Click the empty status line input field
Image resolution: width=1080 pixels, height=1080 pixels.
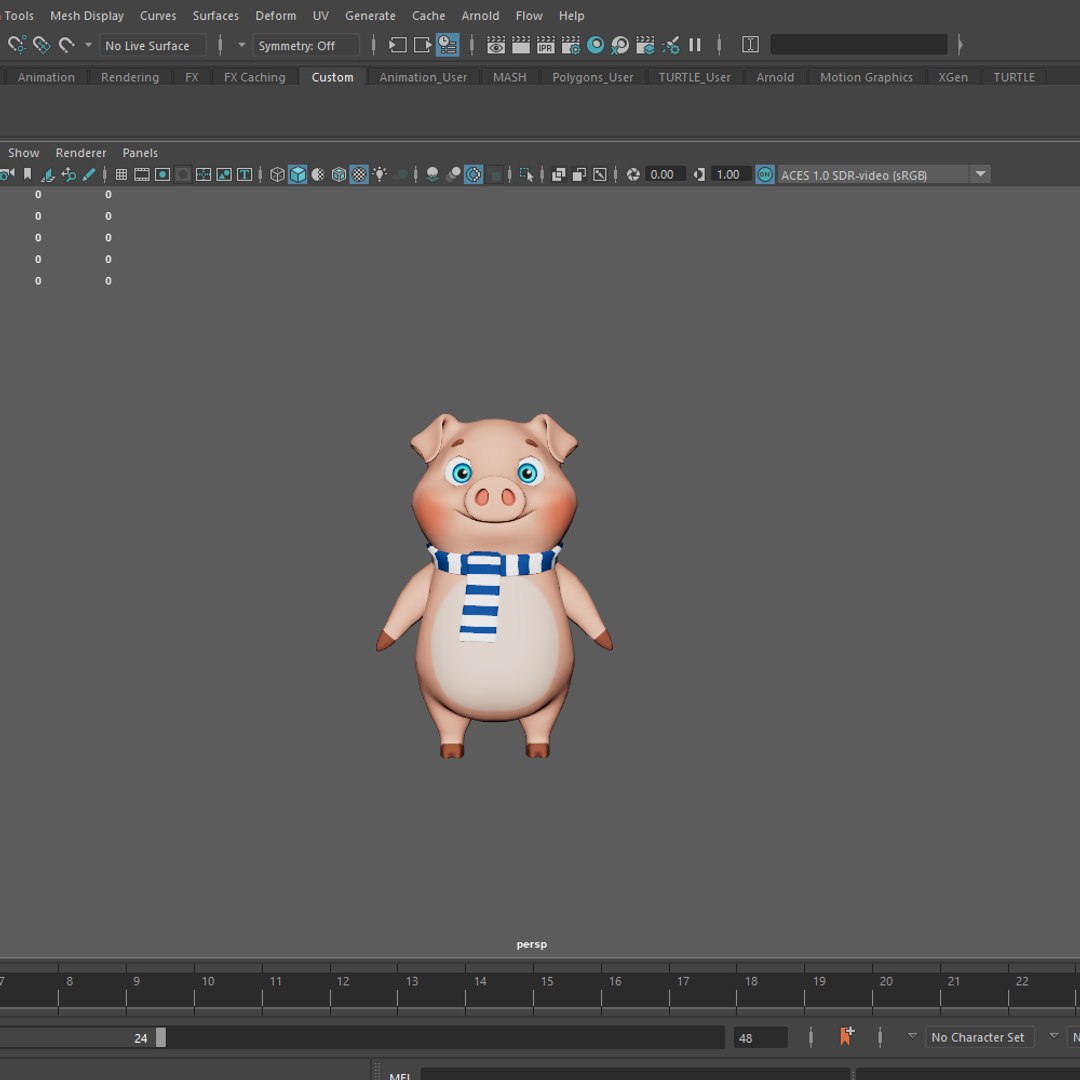click(858, 45)
